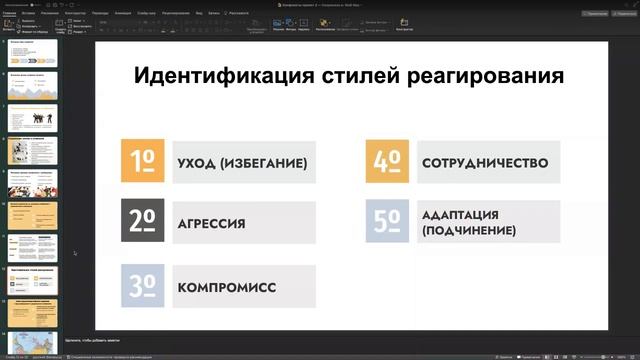Screen dimensions: 640x360
Task: Switch to the Рисование ribbon tab
Action: (50, 13)
